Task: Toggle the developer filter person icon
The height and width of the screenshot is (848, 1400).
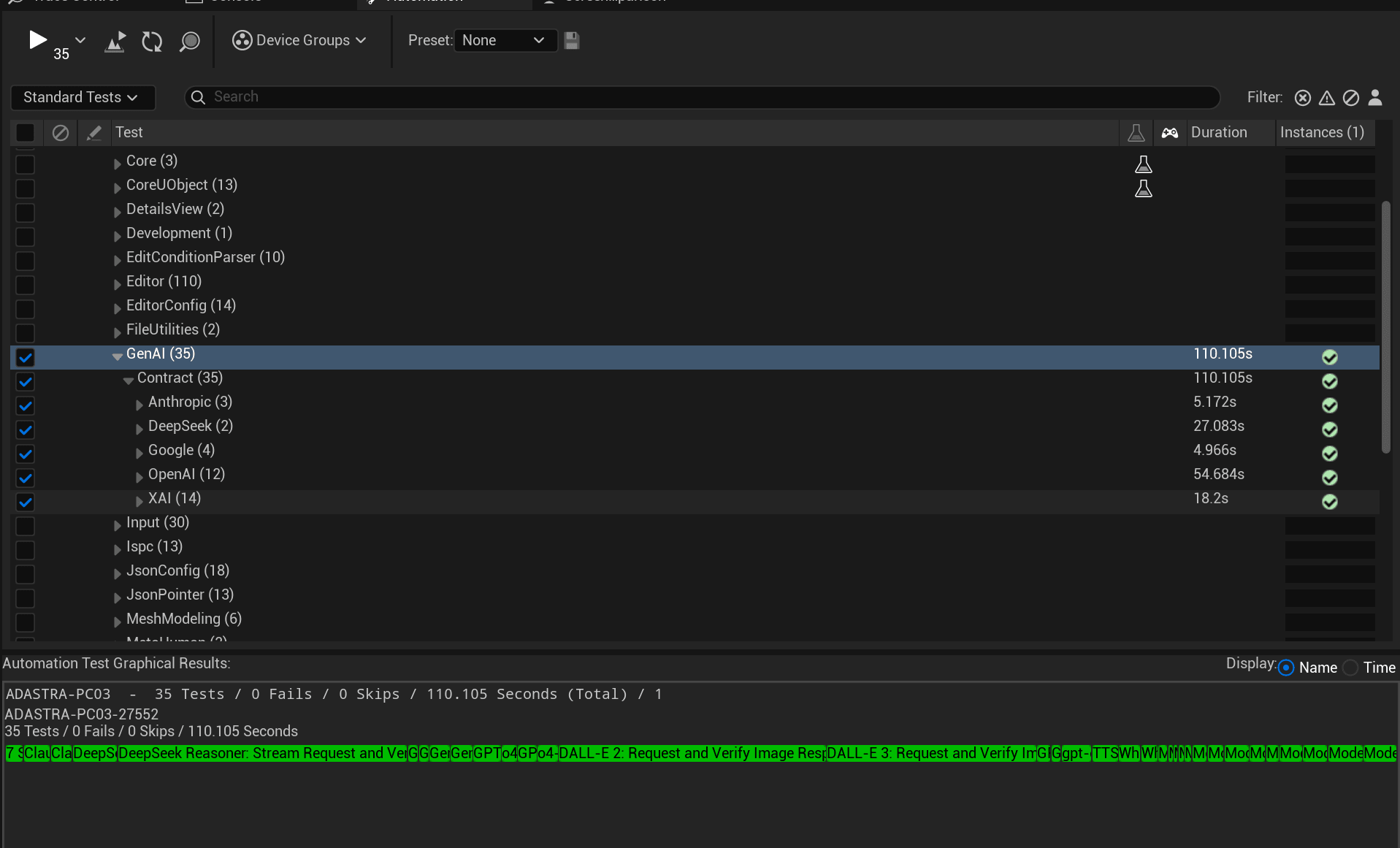Action: (x=1375, y=97)
